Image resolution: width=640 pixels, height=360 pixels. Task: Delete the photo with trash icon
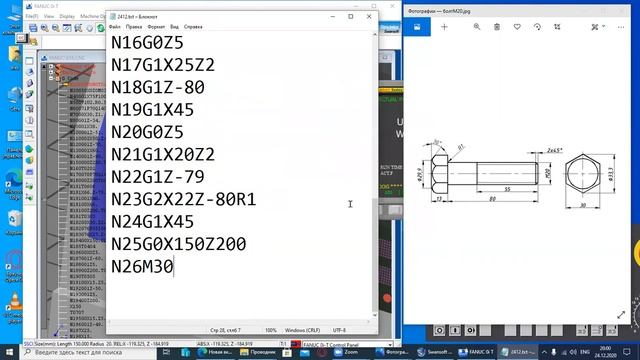[x=497, y=27]
